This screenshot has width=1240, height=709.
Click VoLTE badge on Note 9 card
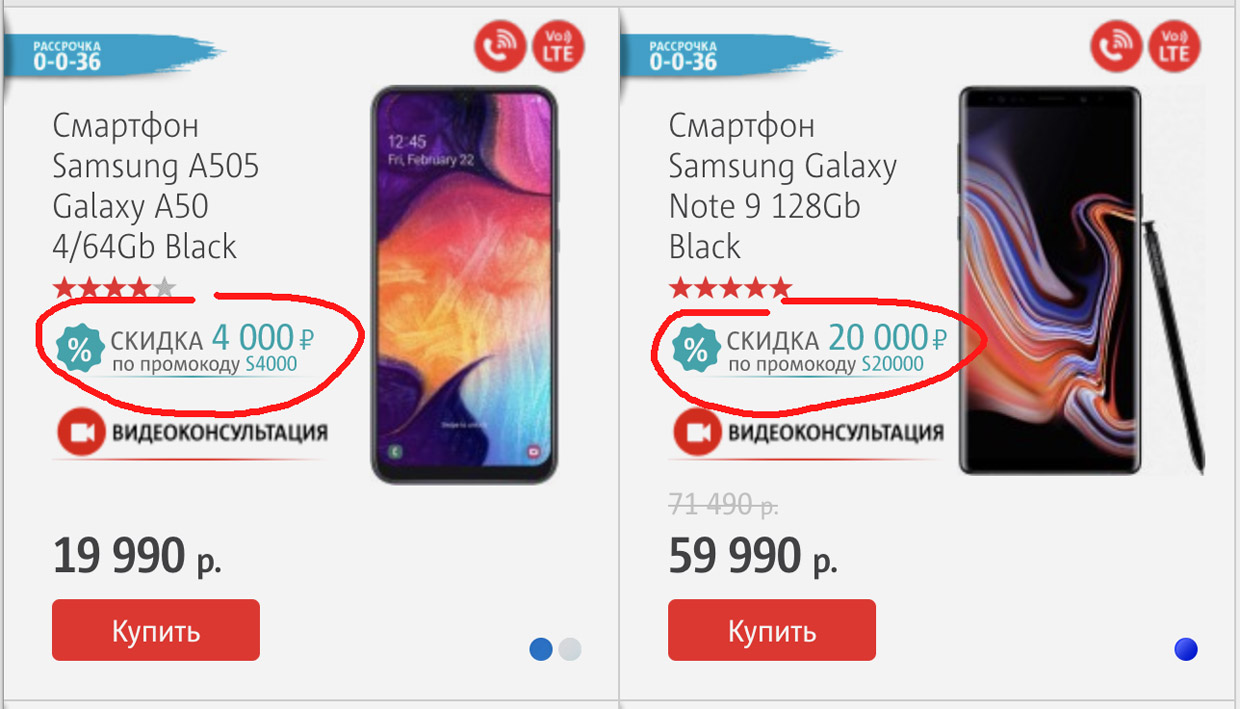(x=1175, y=48)
